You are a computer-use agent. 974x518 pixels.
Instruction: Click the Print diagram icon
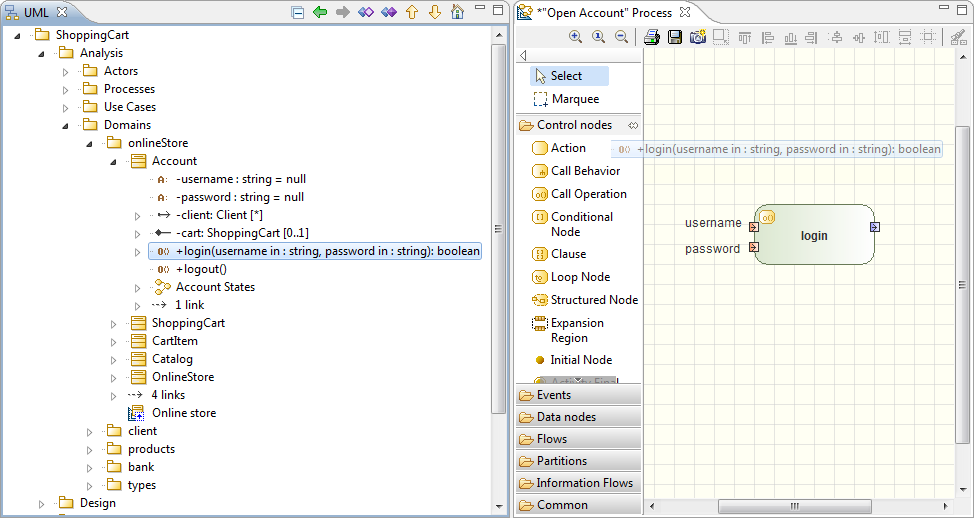pos(652,37)
